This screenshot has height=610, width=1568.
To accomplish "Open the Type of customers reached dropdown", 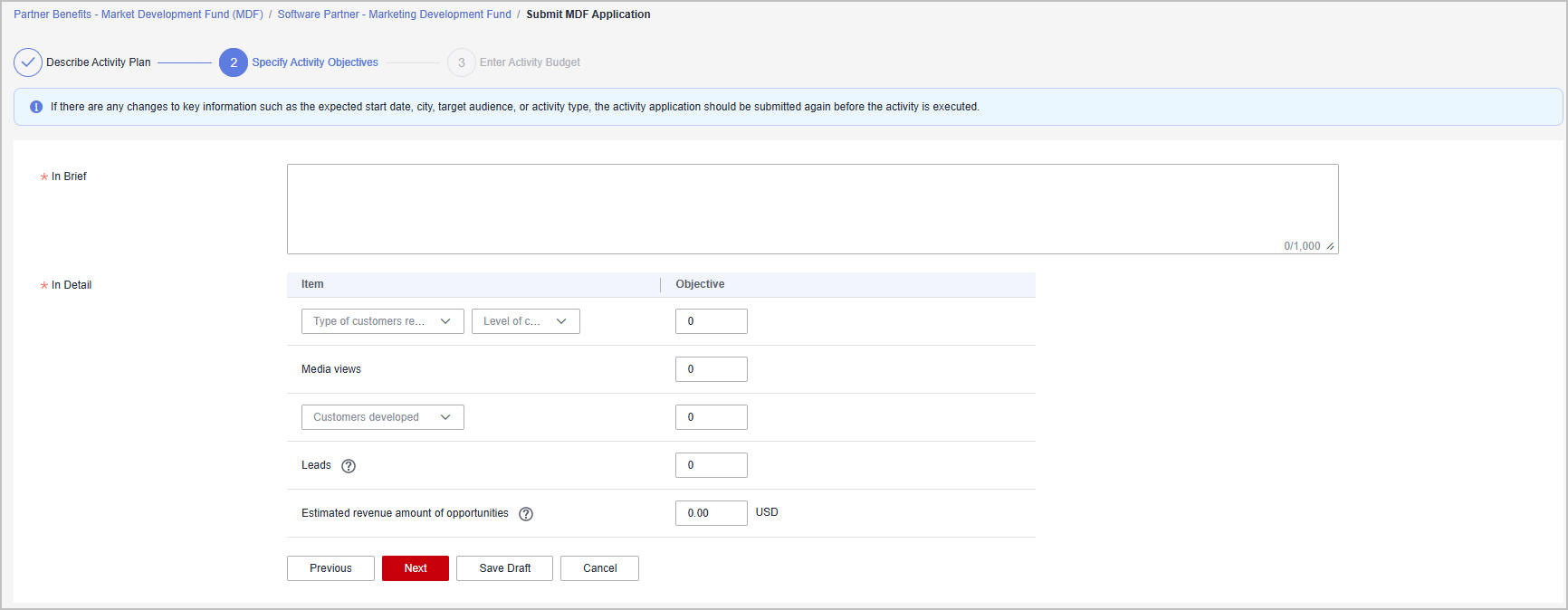I will pyautogui.click(x=382, y=321).
